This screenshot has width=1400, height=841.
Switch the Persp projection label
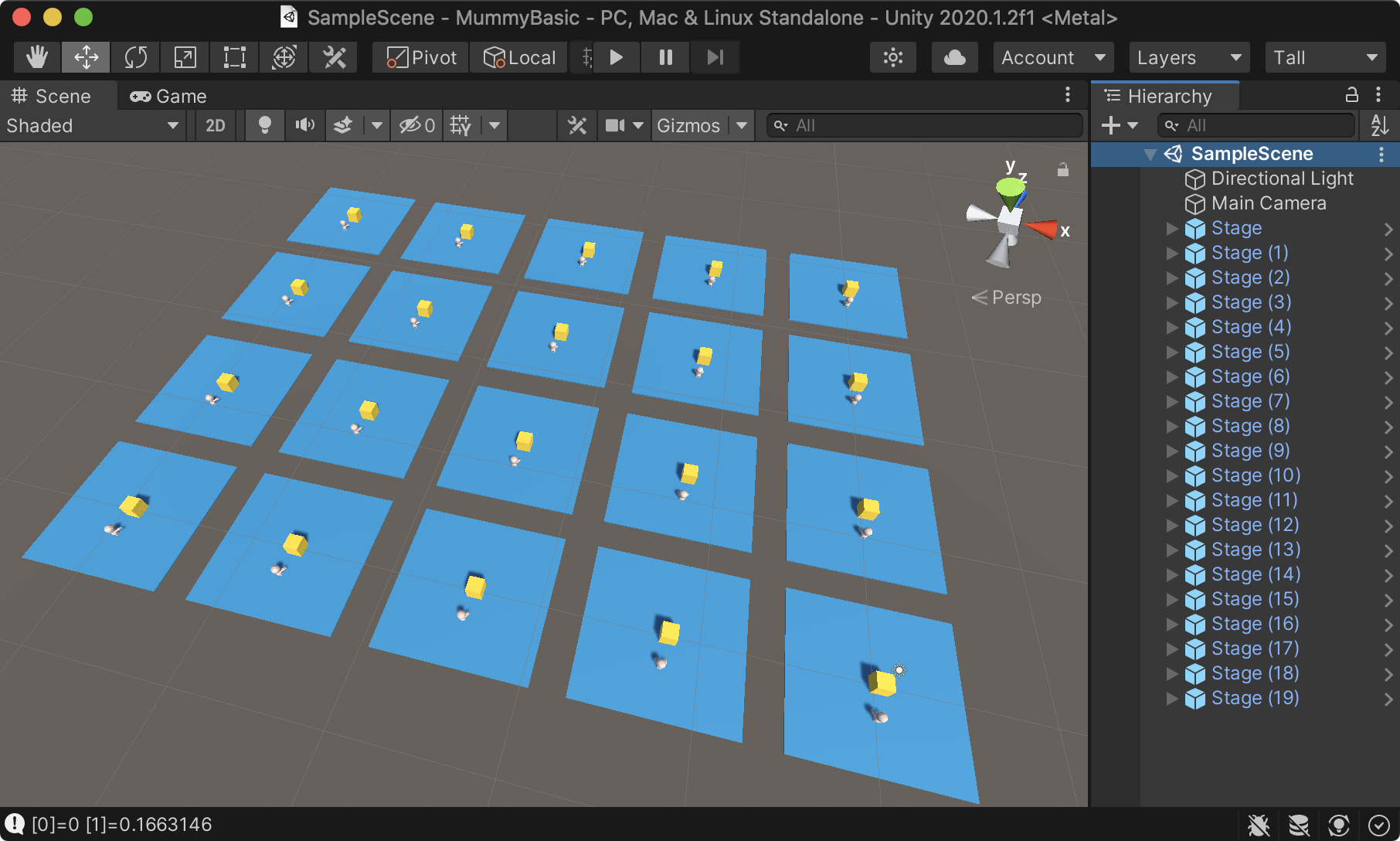coord(1006,298)
